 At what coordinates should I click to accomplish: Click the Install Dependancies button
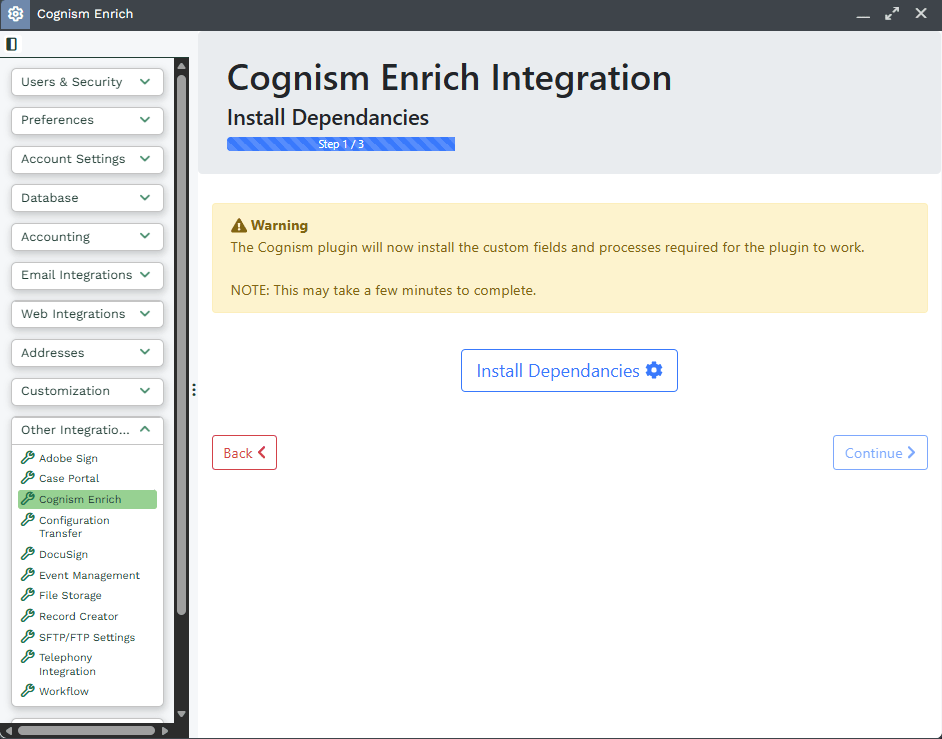tap(569, 371)
